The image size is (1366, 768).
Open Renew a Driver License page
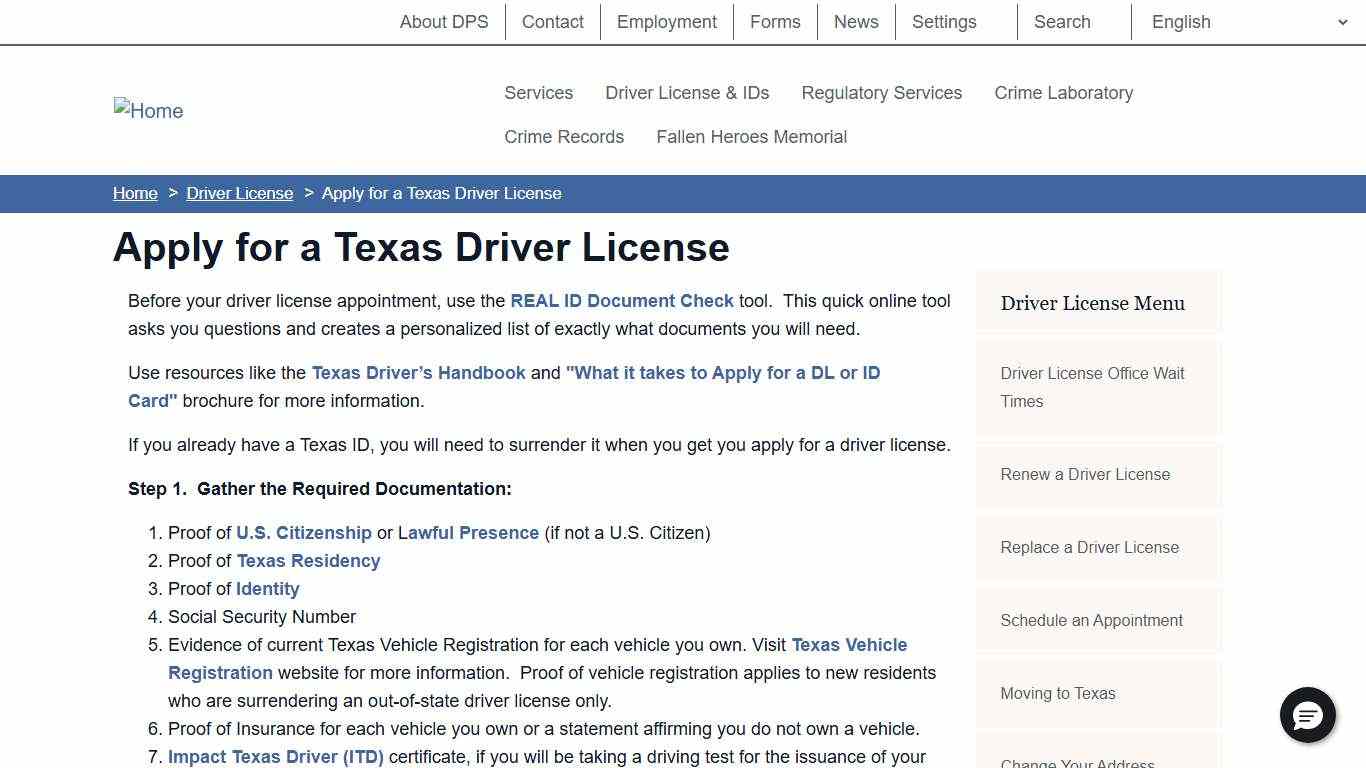1085,474
